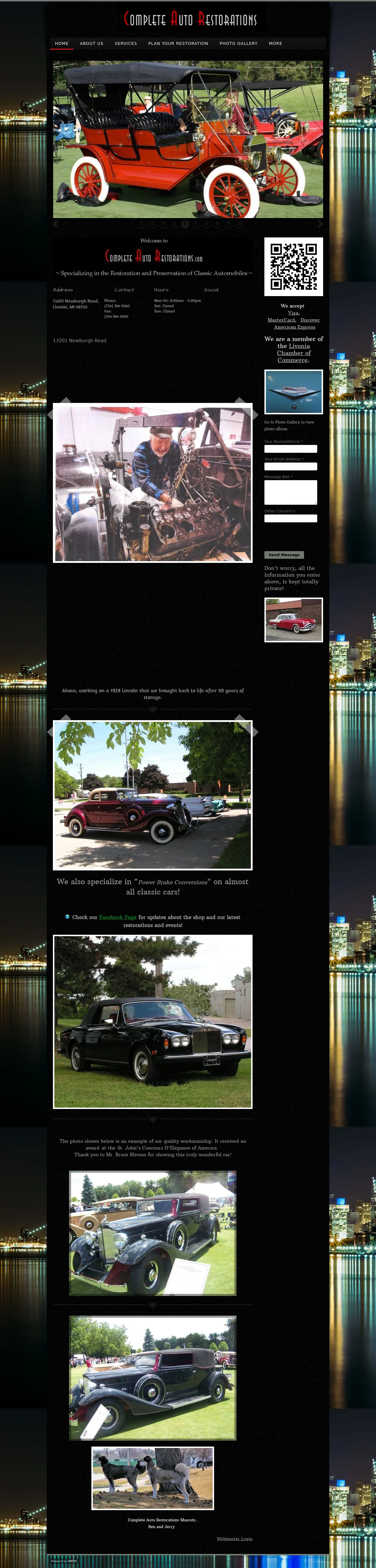Click the Powered by Webs footer logo
The width and height of the screenshot is (376, 1568).
64,1561
